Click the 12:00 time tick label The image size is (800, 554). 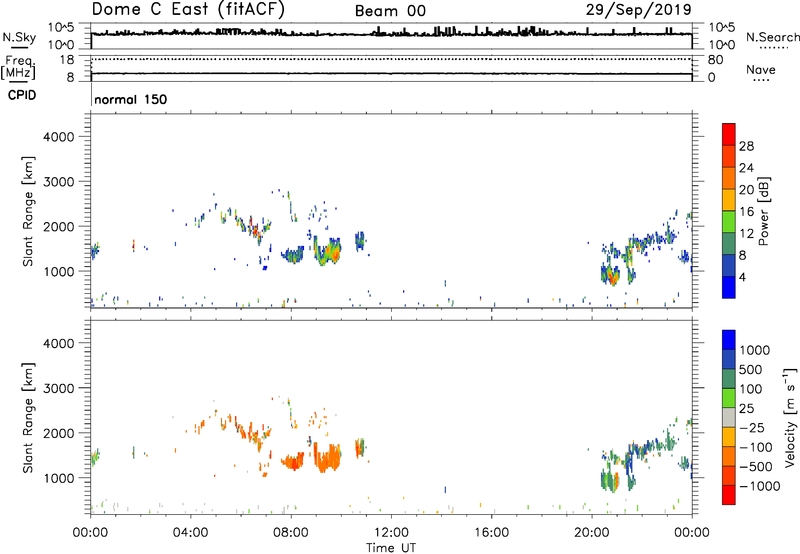click(x=391, y=533)
